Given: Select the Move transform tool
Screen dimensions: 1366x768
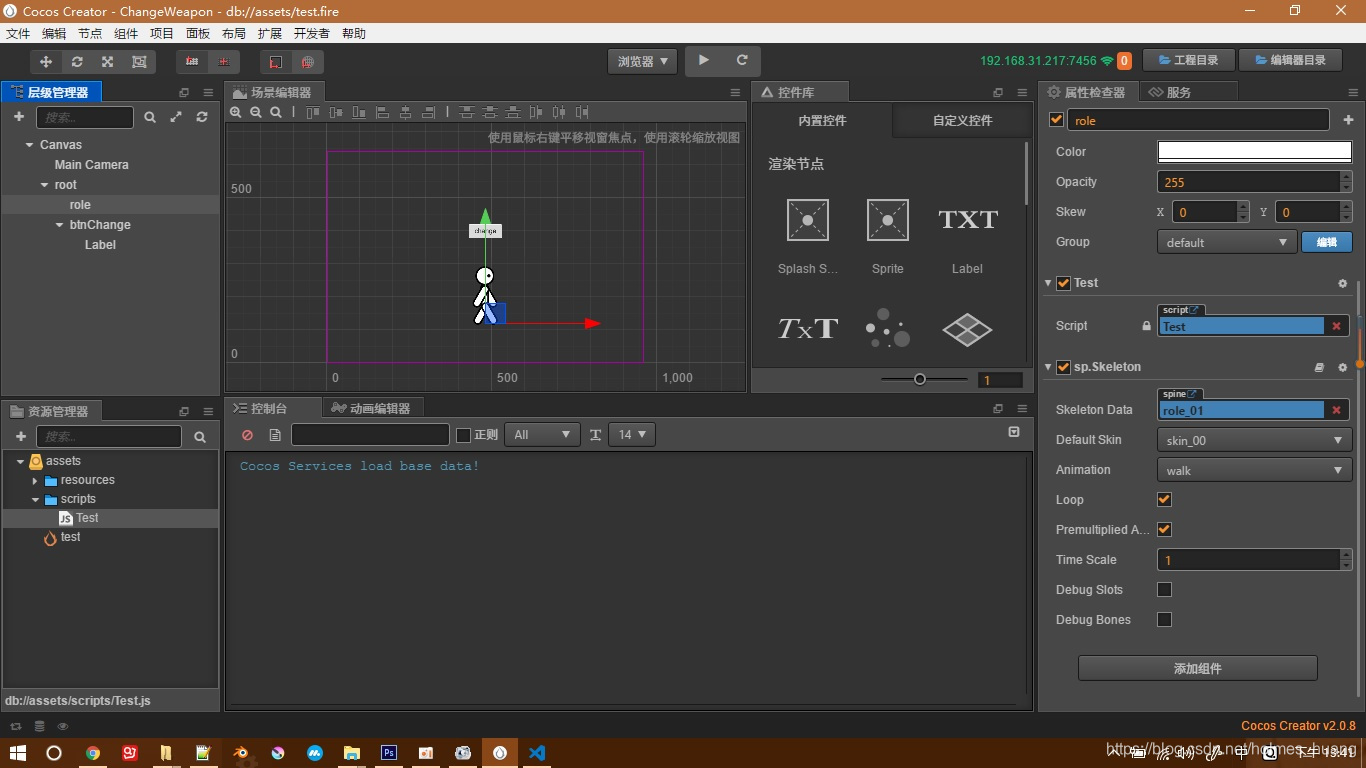Looking at the screenshot, I should pos(46,61).
